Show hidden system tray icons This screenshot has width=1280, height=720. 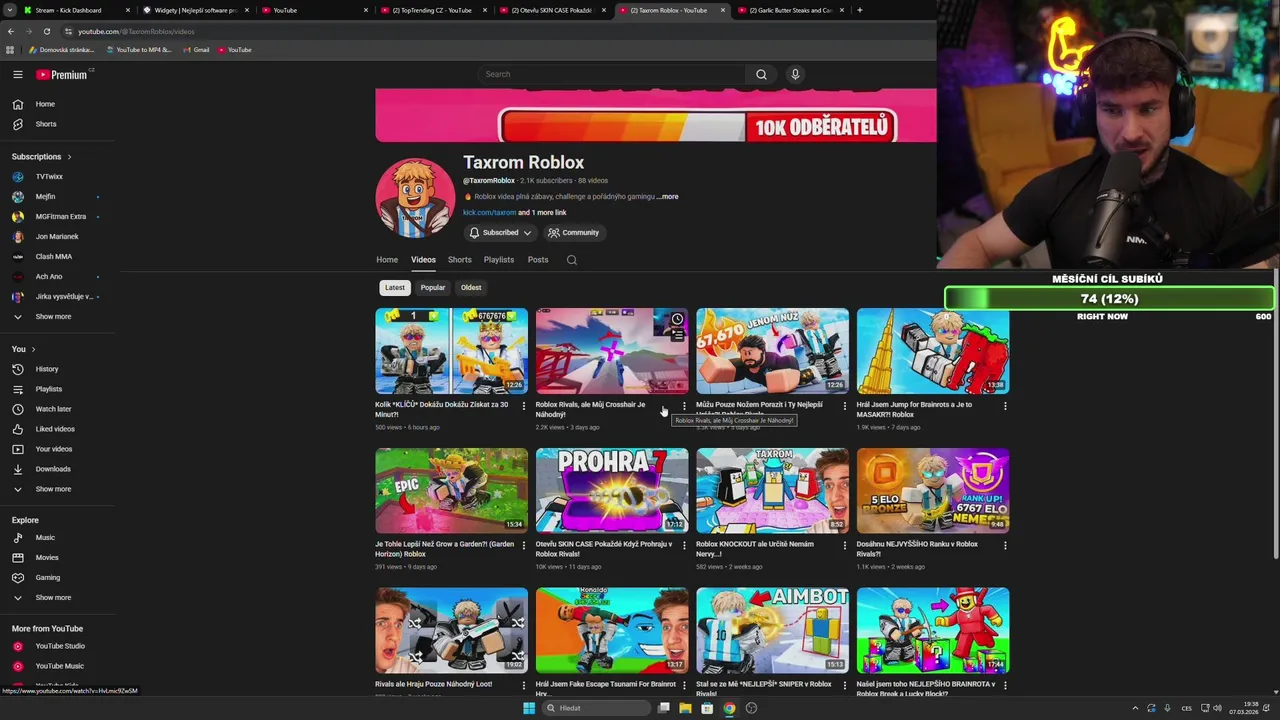coord(1135,708)
